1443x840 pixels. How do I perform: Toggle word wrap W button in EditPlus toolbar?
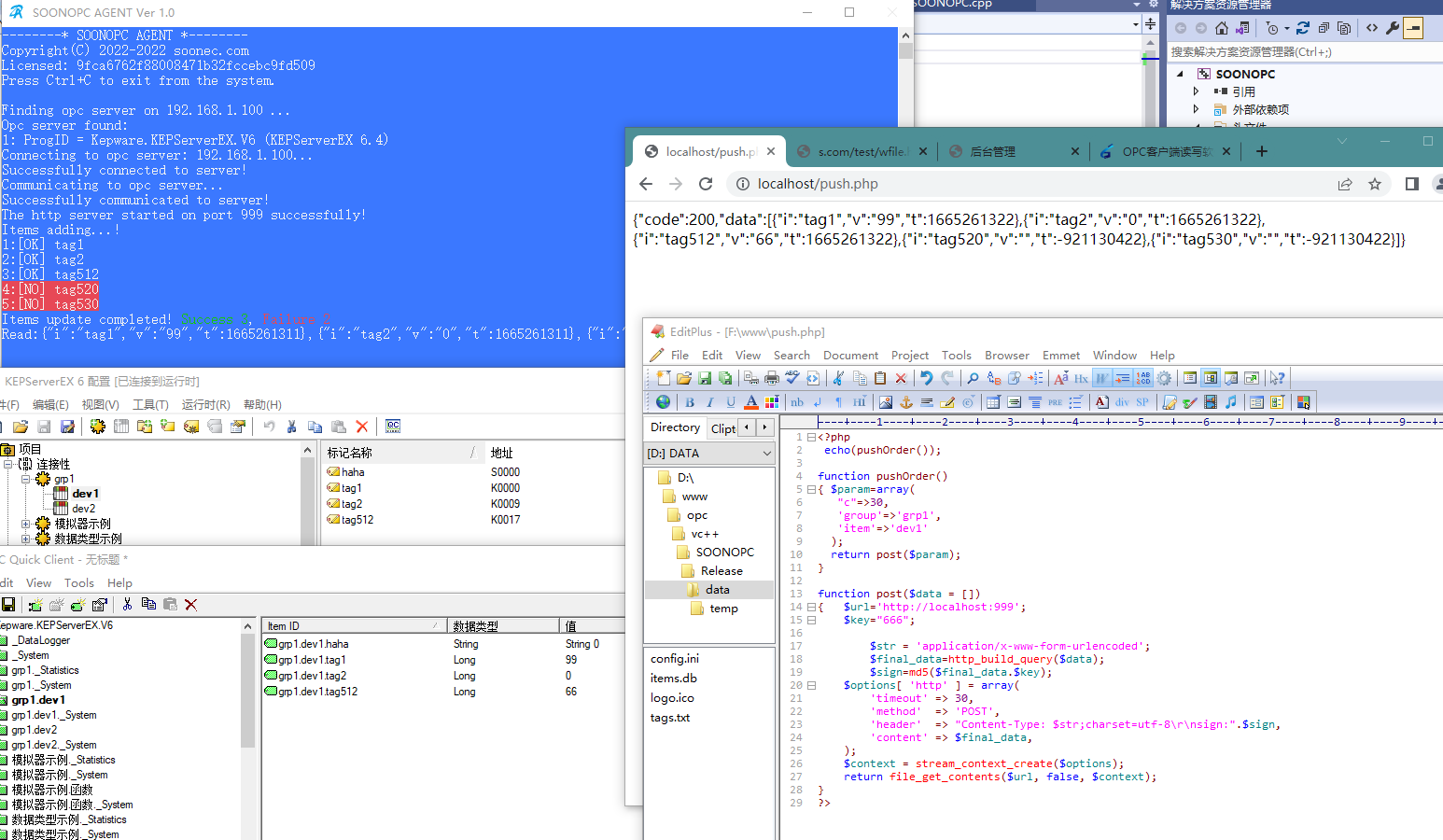[x=1102, y=378]
